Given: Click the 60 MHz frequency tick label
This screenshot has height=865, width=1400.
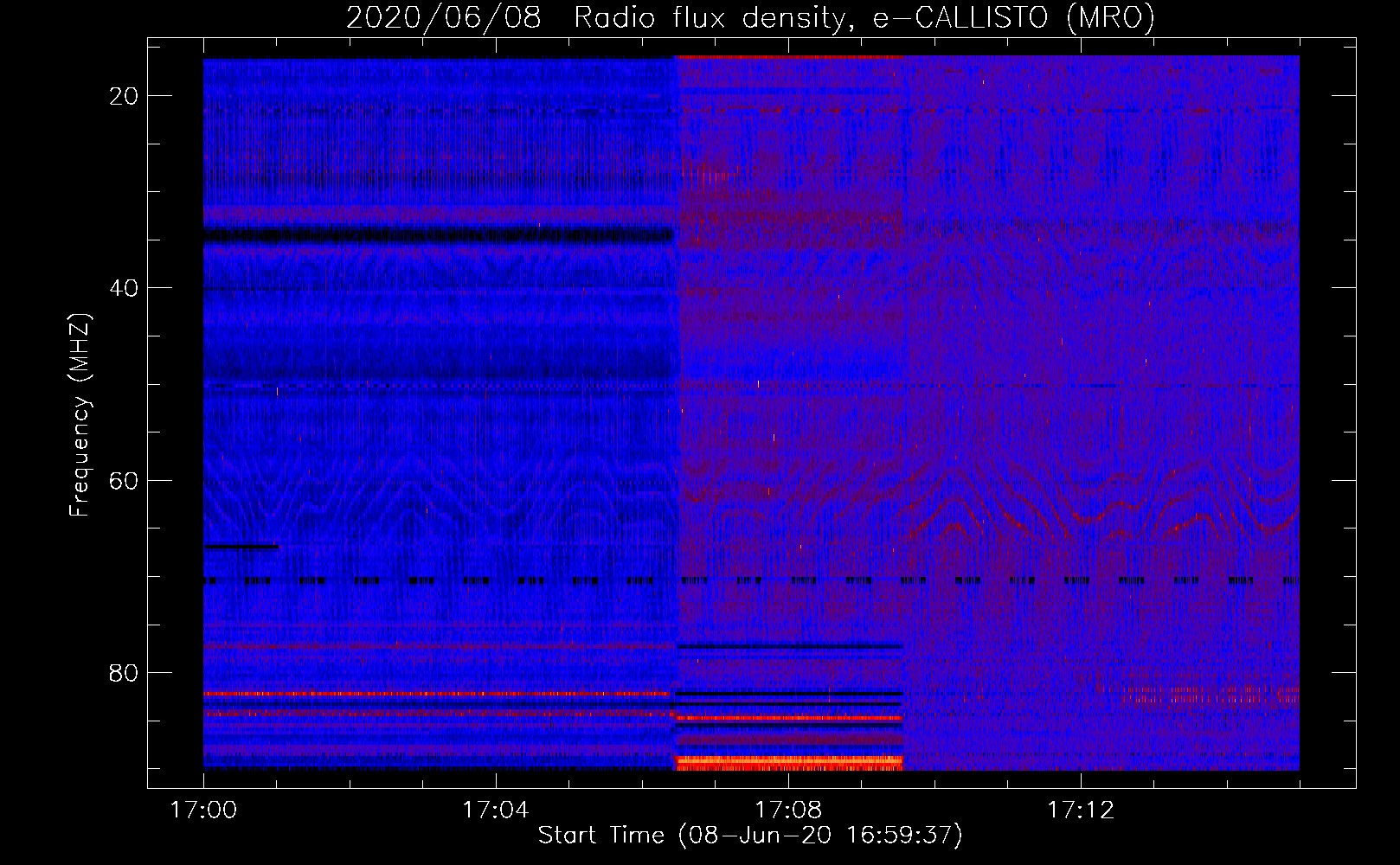Looking at the screenshot, I should (124, 480).
